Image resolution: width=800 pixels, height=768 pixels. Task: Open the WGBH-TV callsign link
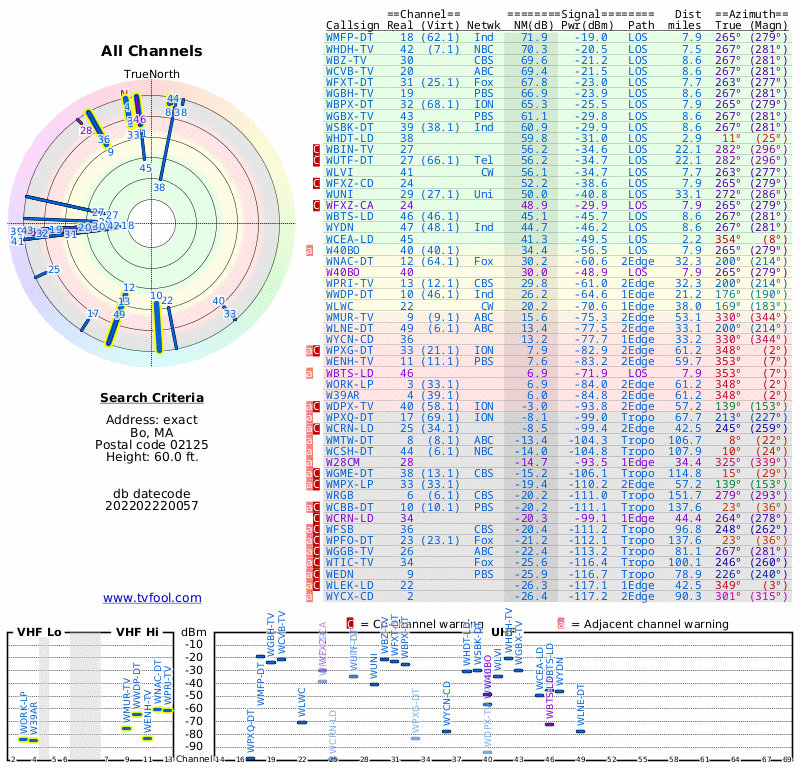click(x=349, y=93)
